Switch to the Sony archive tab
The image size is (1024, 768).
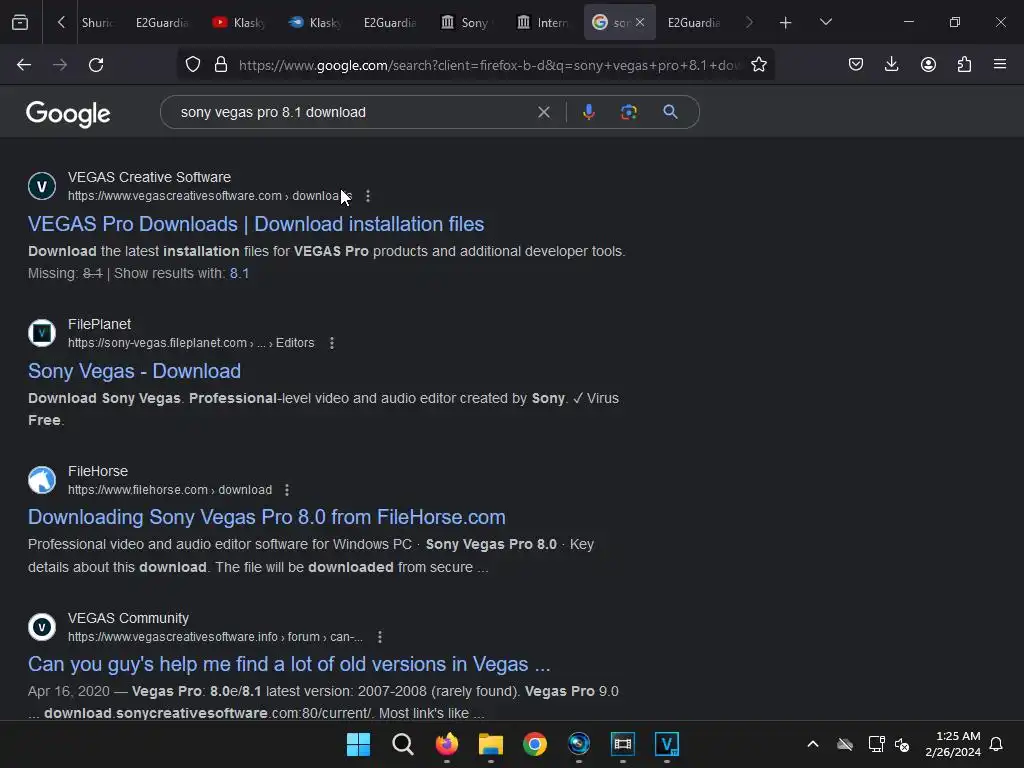click(466, 23)
